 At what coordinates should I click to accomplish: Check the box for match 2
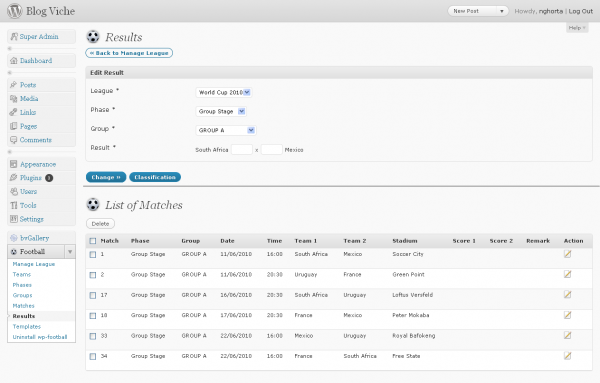tap(93, 275)
